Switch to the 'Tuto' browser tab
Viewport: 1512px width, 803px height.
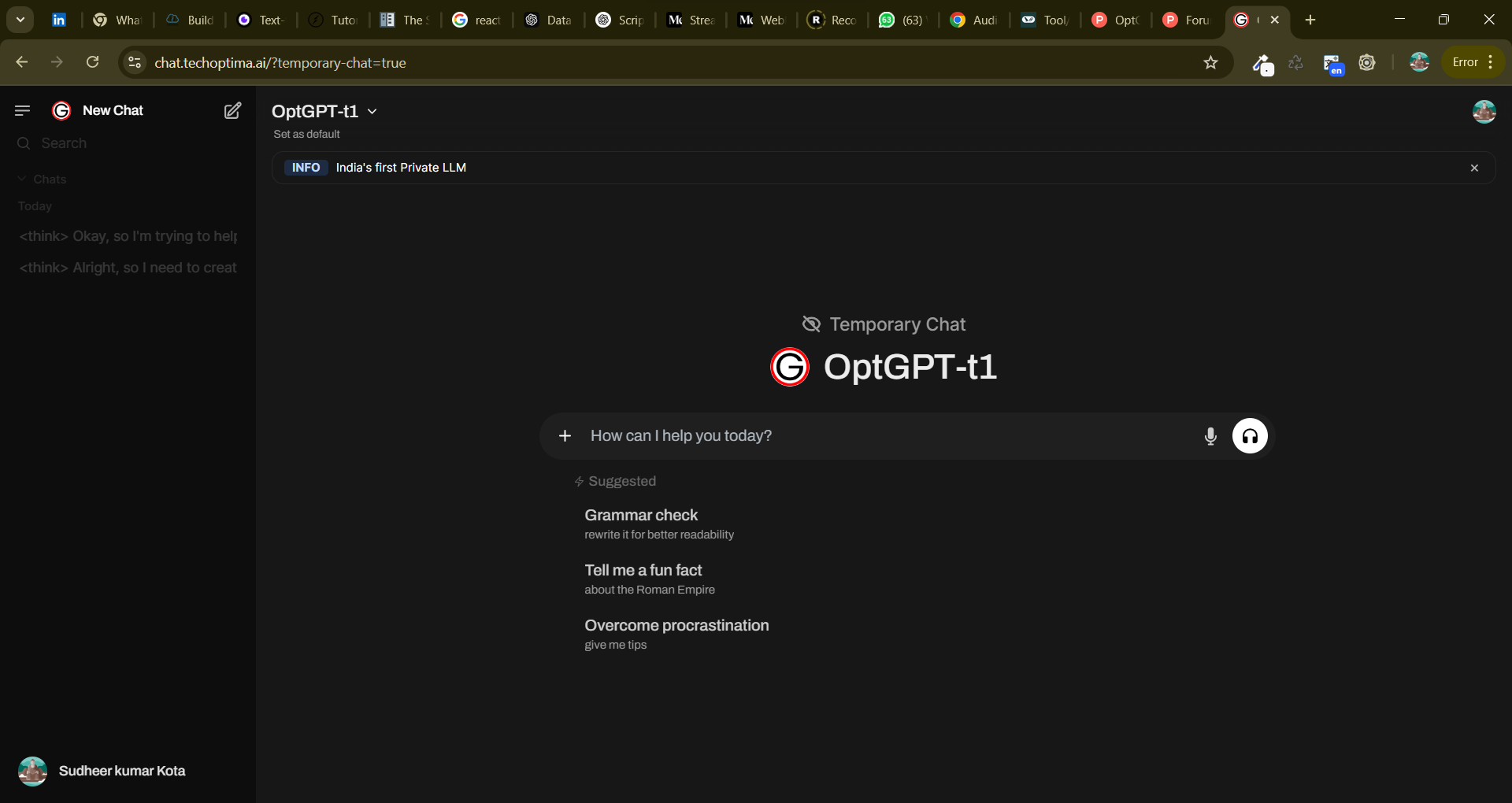(x=332, y=20)
